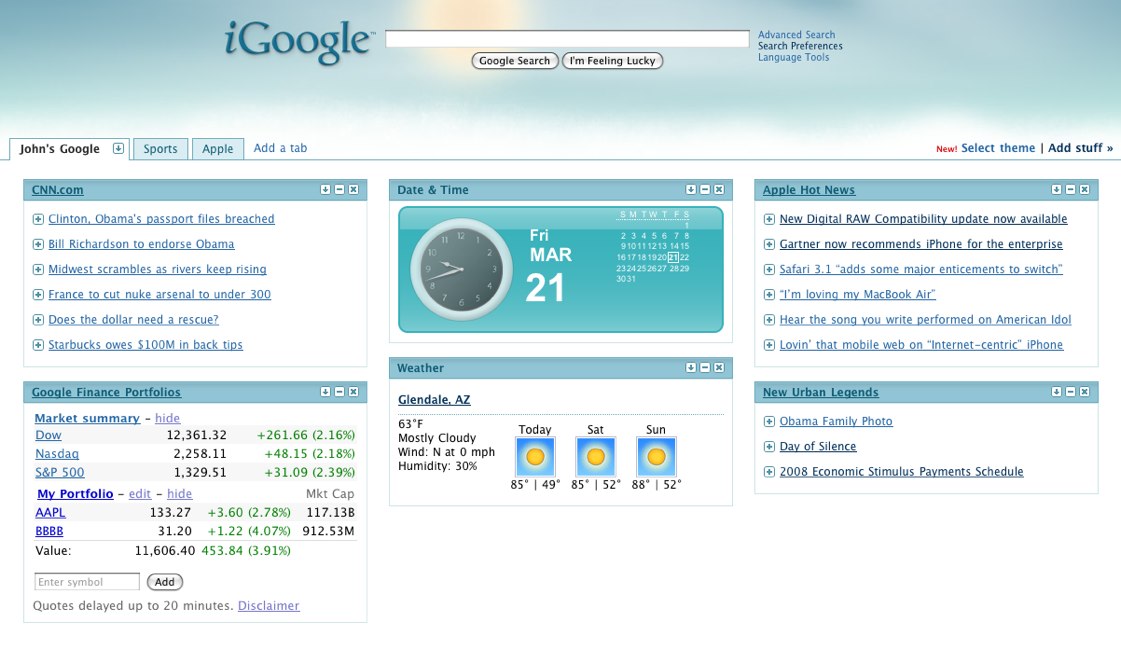Click Select theme link
This screenshot has width=1121, height=650.
pyautogui.click(x=998, y=148)
